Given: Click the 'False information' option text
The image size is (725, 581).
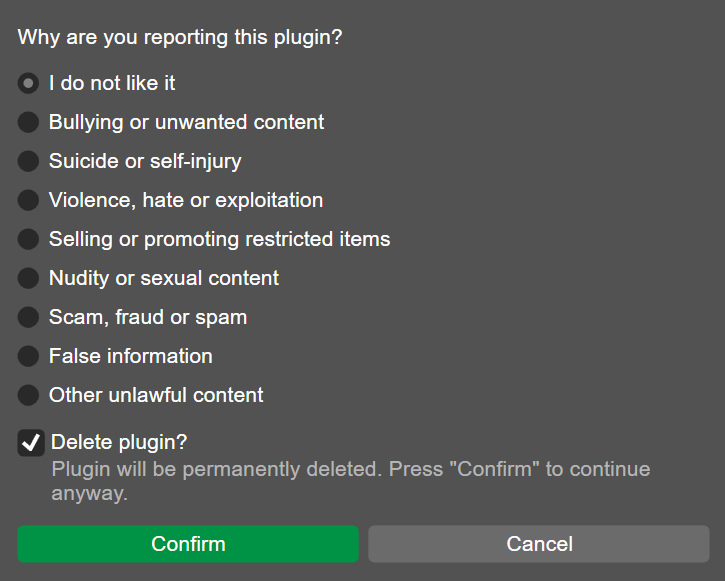Looking at the screenshot, I should coord(131,356).
